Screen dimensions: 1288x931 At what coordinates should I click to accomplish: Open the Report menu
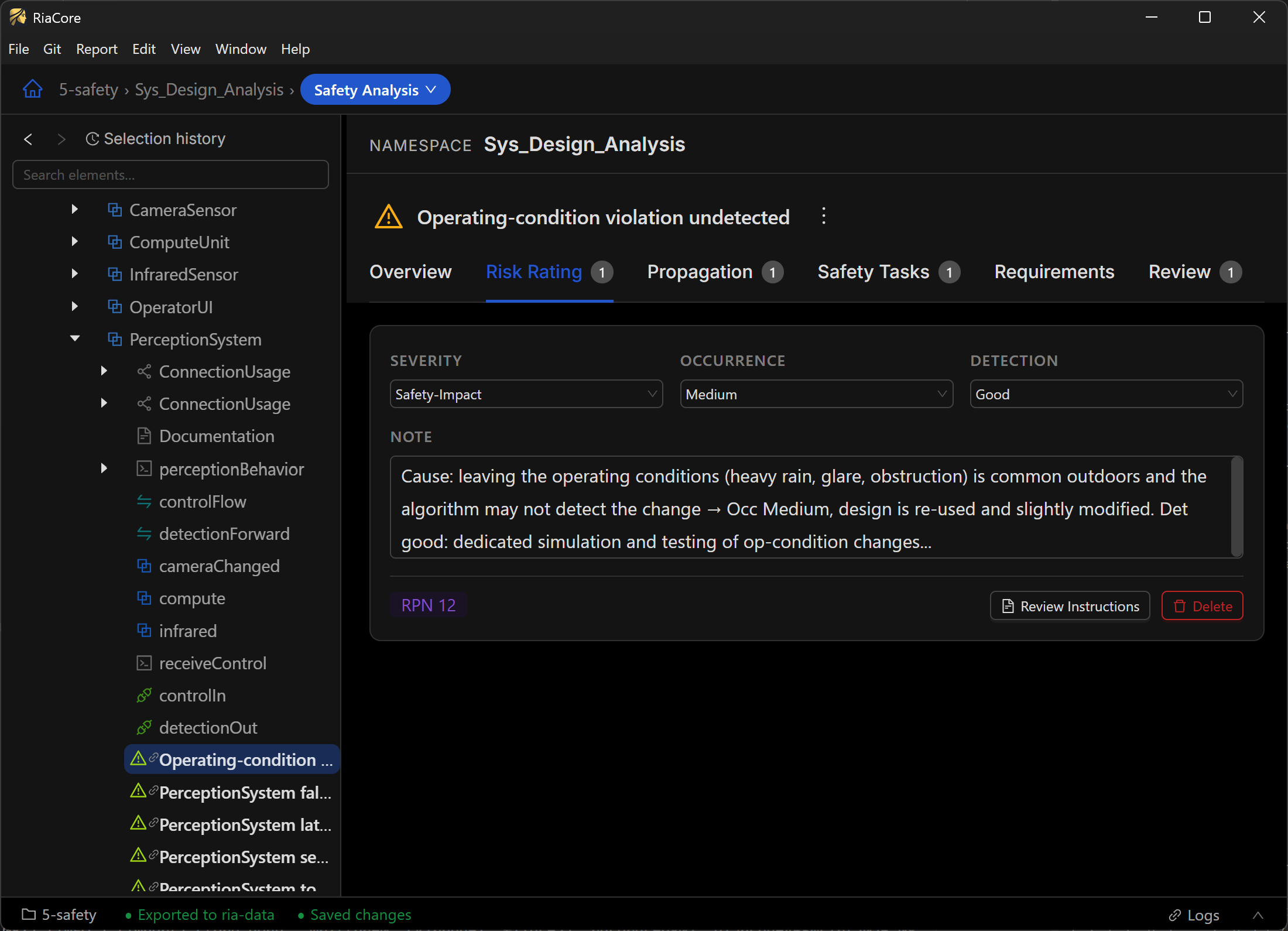pos(97,49)
